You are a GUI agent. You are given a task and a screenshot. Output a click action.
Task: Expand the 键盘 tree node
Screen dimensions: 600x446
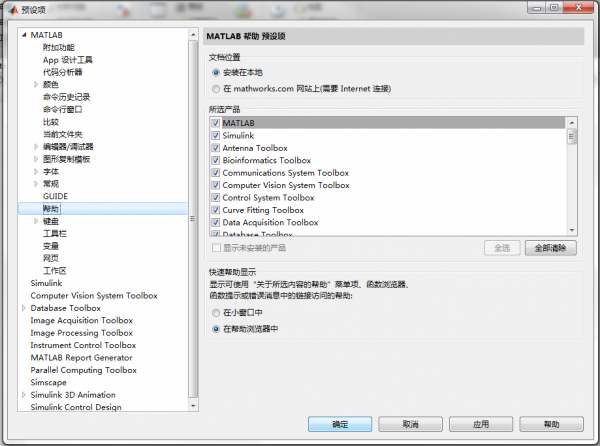(36, 221)
